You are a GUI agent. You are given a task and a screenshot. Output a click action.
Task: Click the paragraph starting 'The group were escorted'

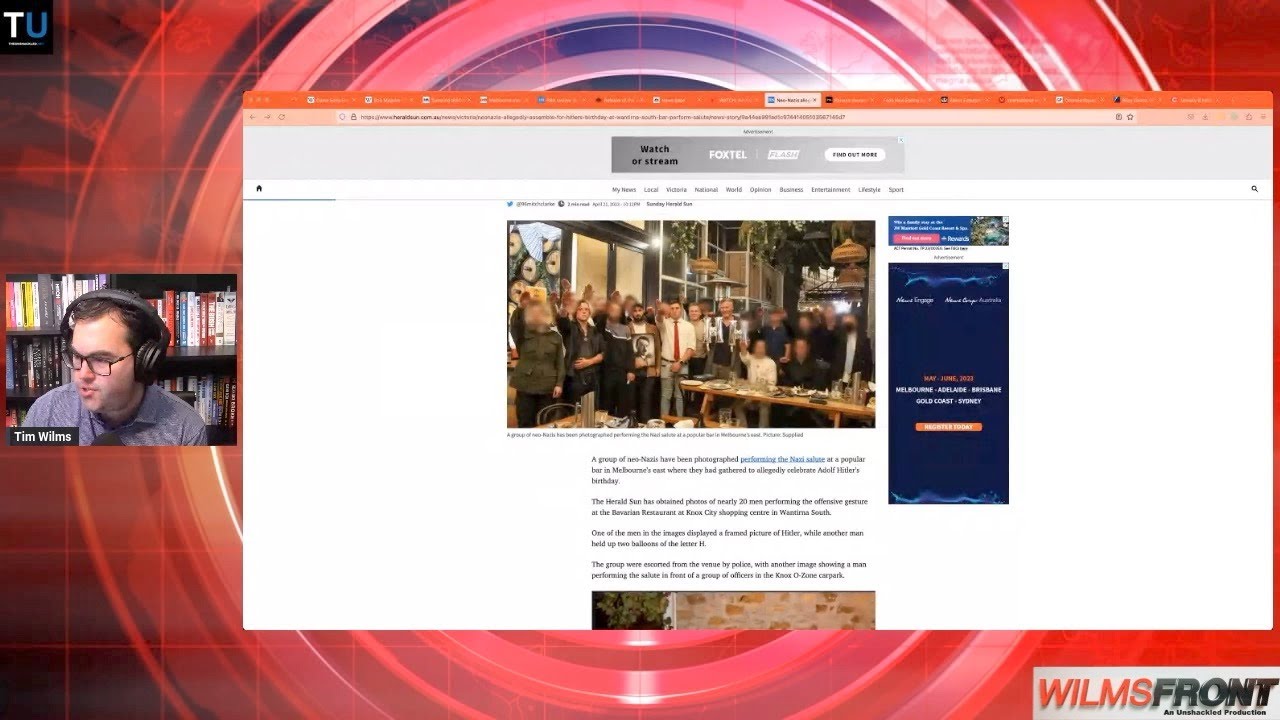click(x=728, y=570)
